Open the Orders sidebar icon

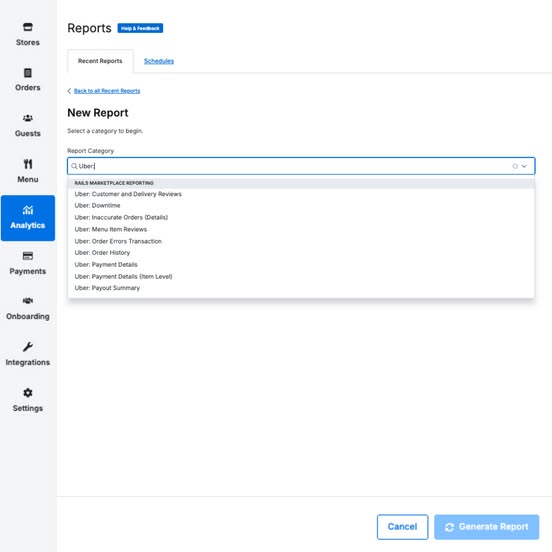pos(27,73)
